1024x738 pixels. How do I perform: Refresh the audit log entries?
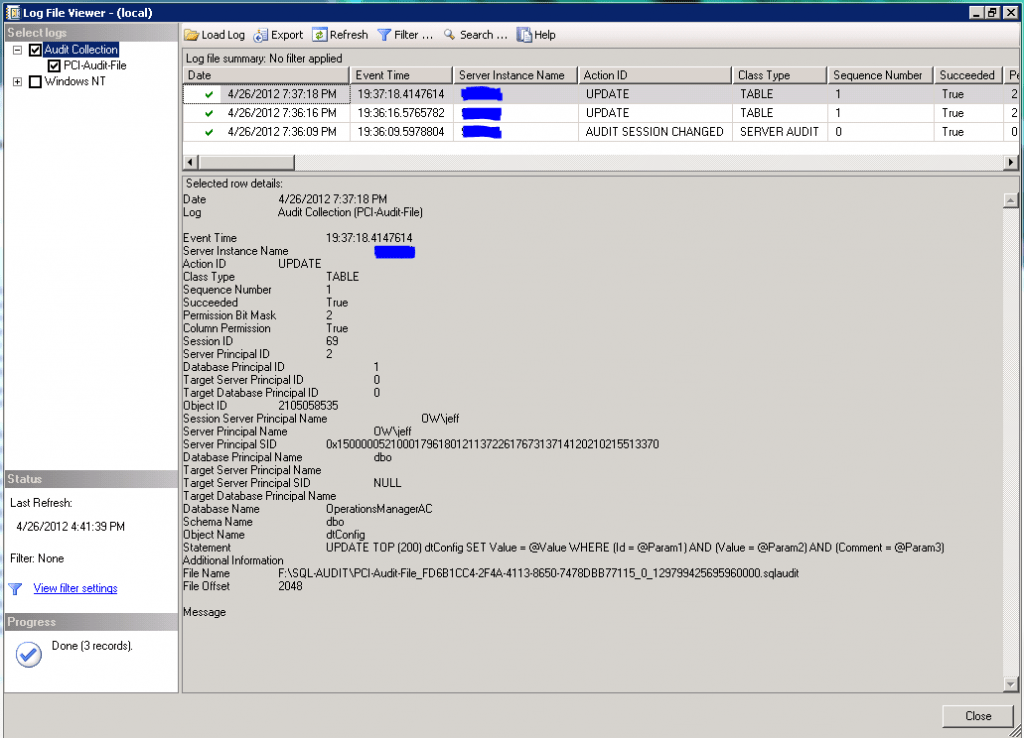click(318, 34)
